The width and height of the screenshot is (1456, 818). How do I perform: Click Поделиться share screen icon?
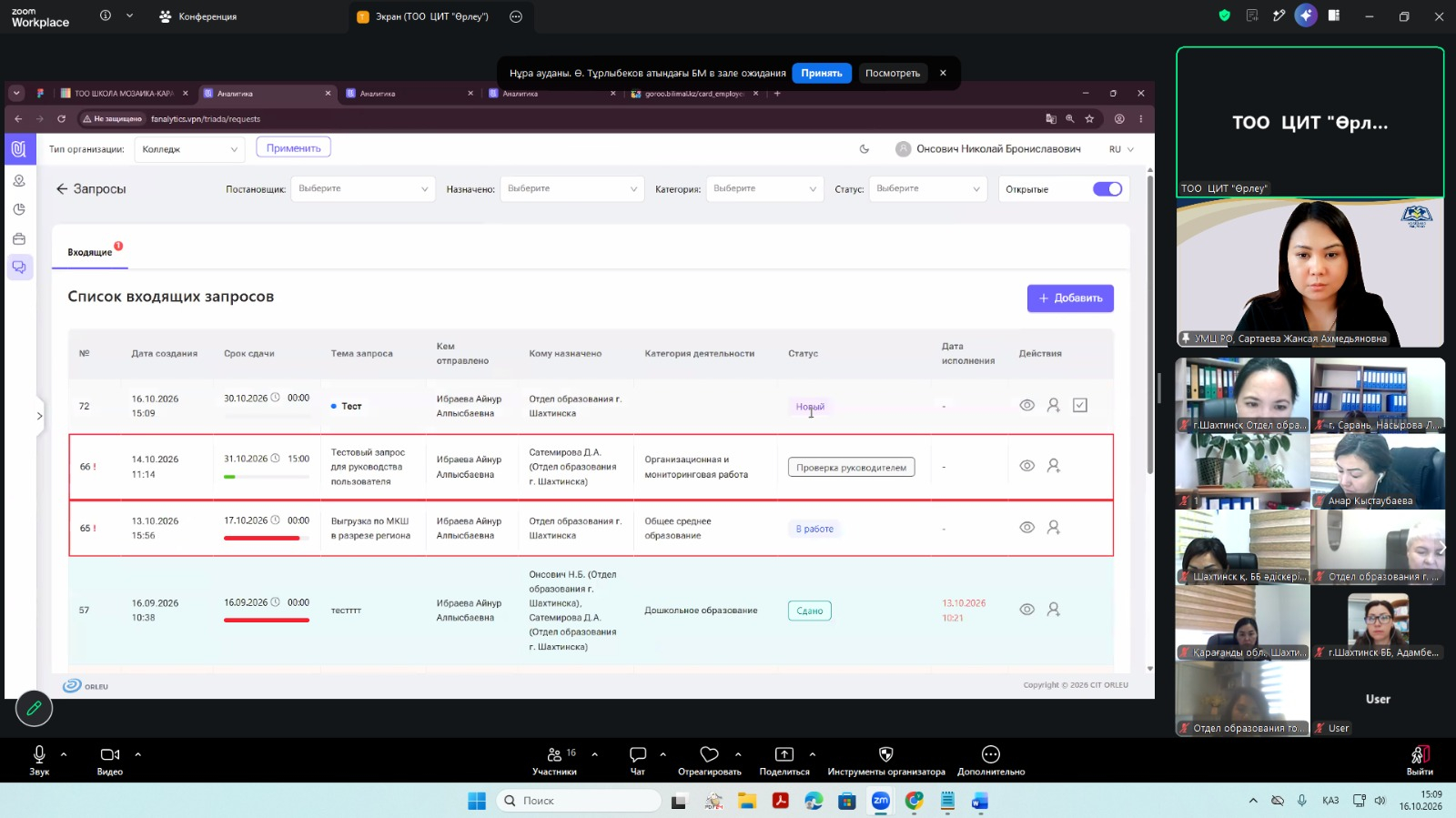click(x=784, y=754)
